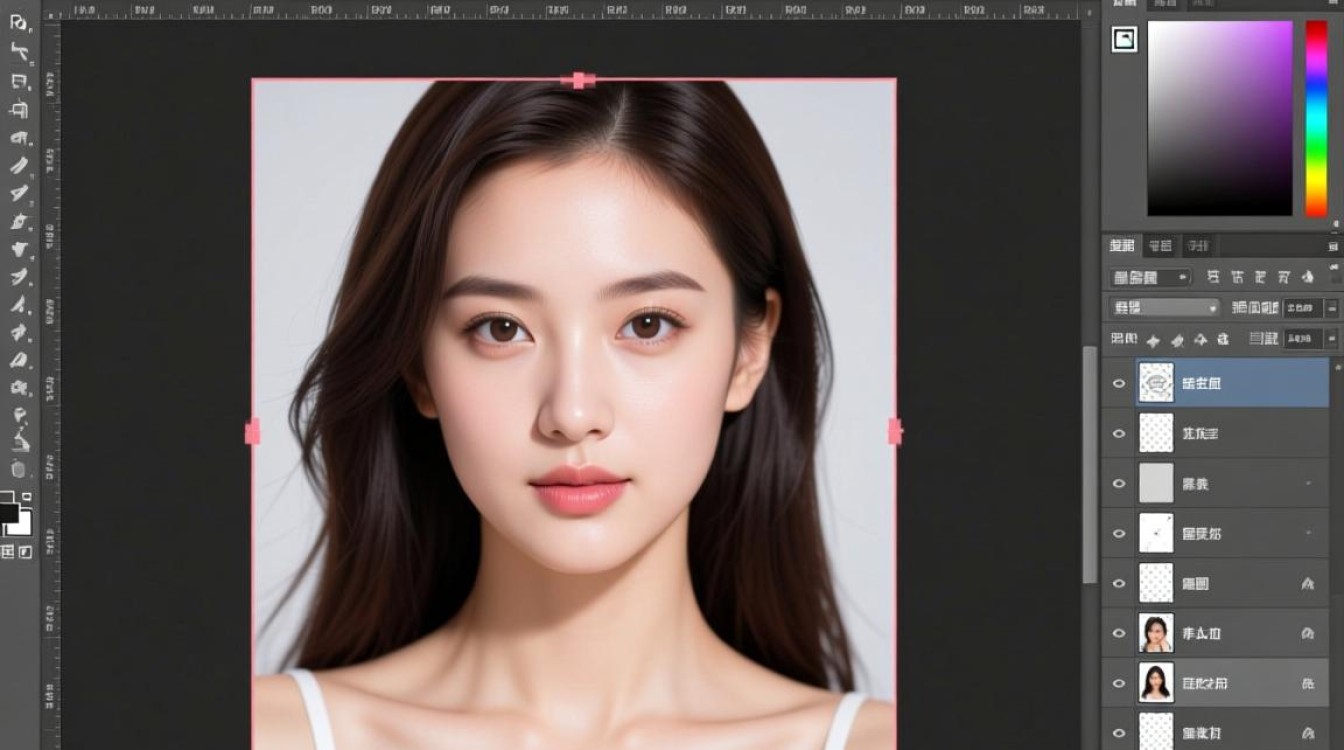Screen dimensions: 1344x750
Task: Click the fourth filter icon in the layers filter row
Action: click(x=1285, y=277)
